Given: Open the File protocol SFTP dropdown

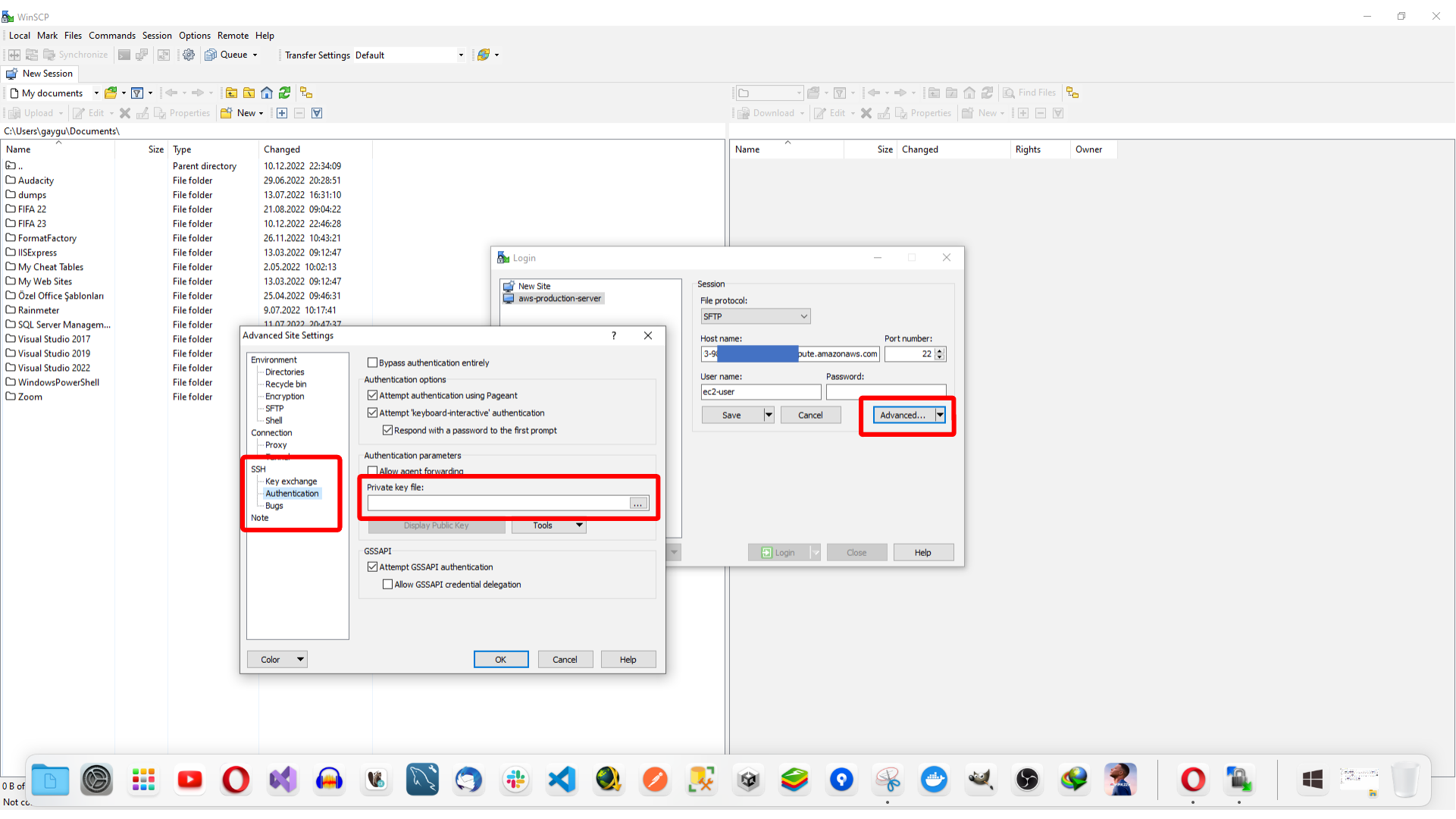Looking at the screenshot, I should point(755,316).
